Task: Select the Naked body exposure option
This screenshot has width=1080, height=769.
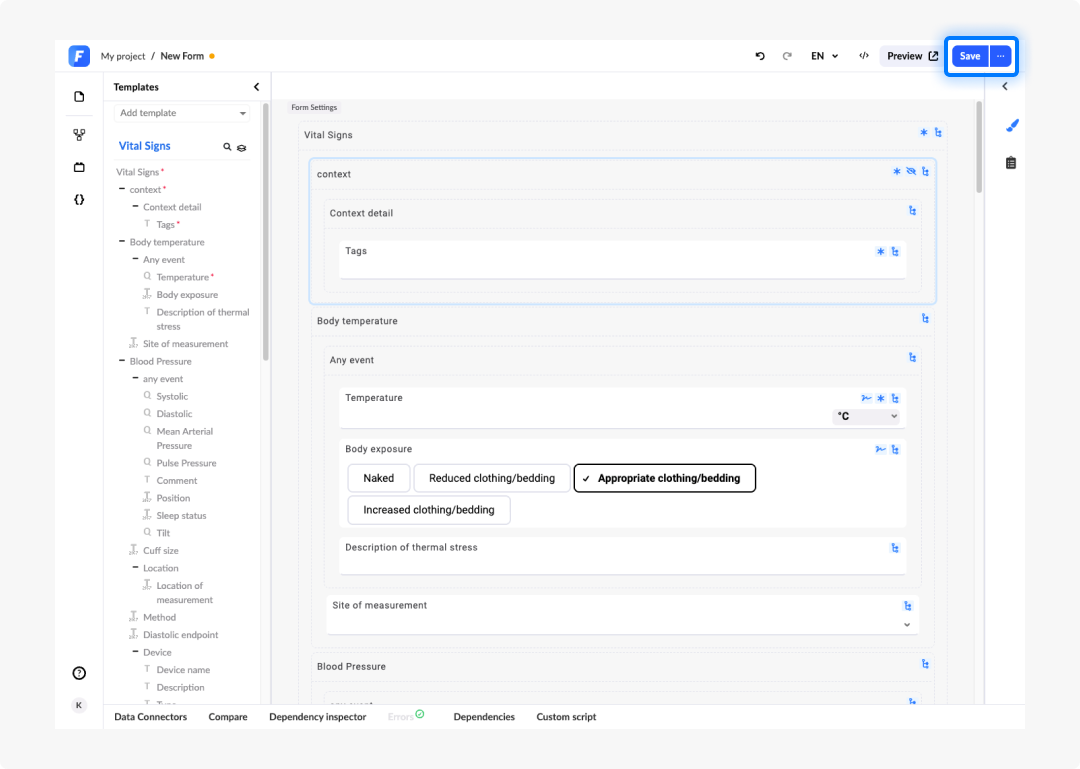Action: [x=379, y=478]
